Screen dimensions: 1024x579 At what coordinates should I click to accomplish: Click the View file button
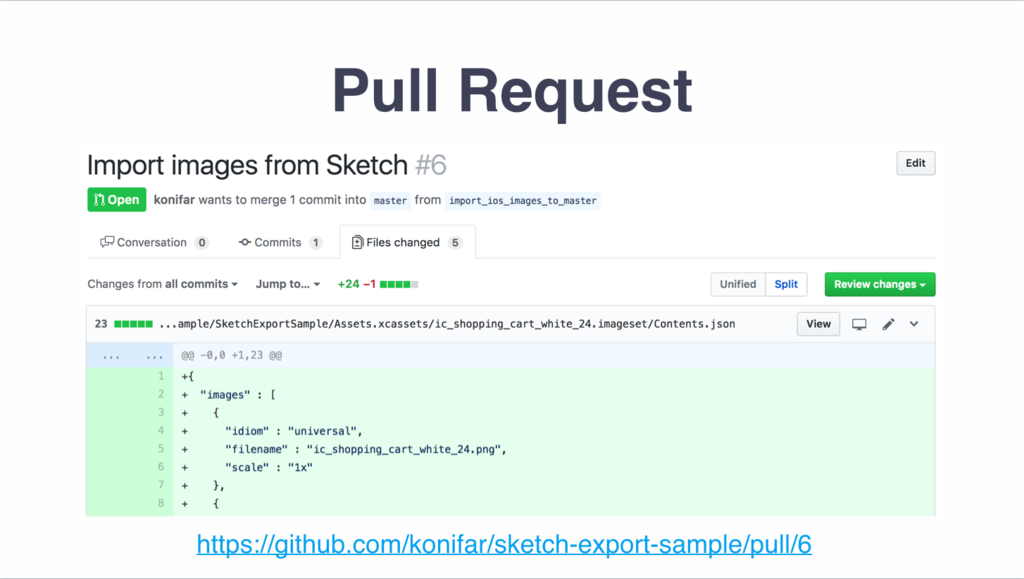tap(818, 324)
